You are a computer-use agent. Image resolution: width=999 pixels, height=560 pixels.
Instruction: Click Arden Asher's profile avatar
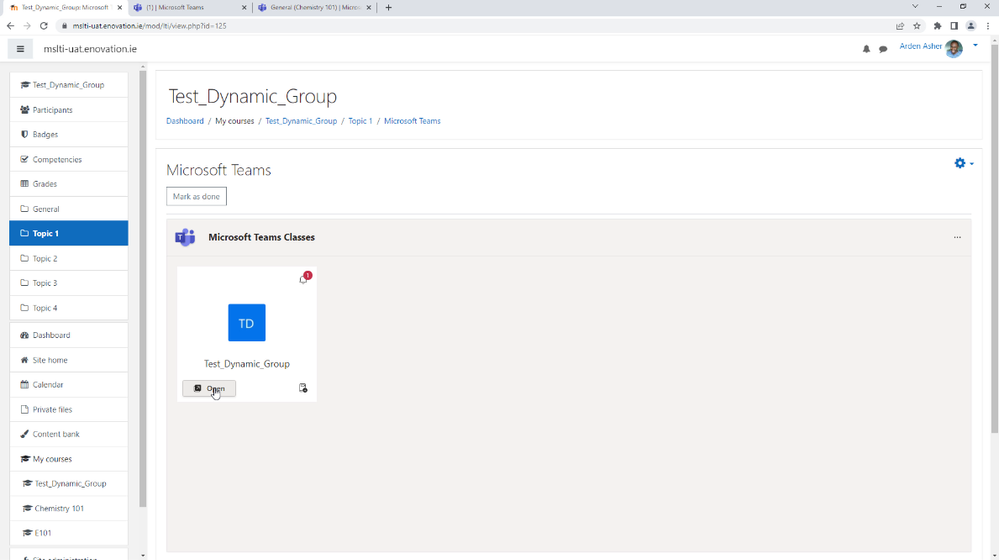click(x=954, y=48)
